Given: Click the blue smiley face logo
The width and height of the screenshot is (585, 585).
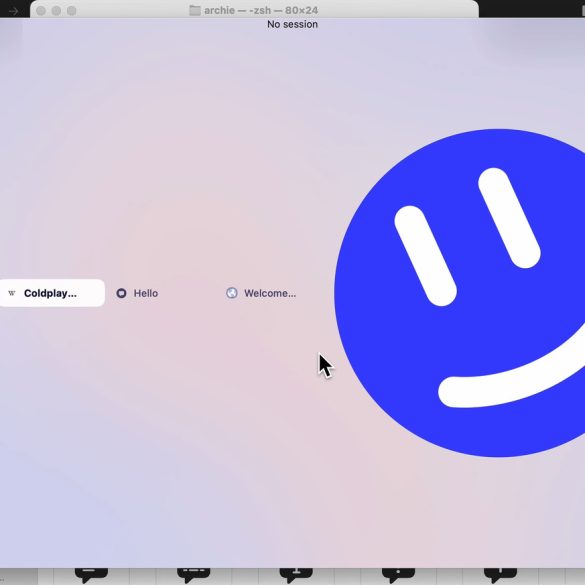Looking at the screenshot, I should point(460,293).
